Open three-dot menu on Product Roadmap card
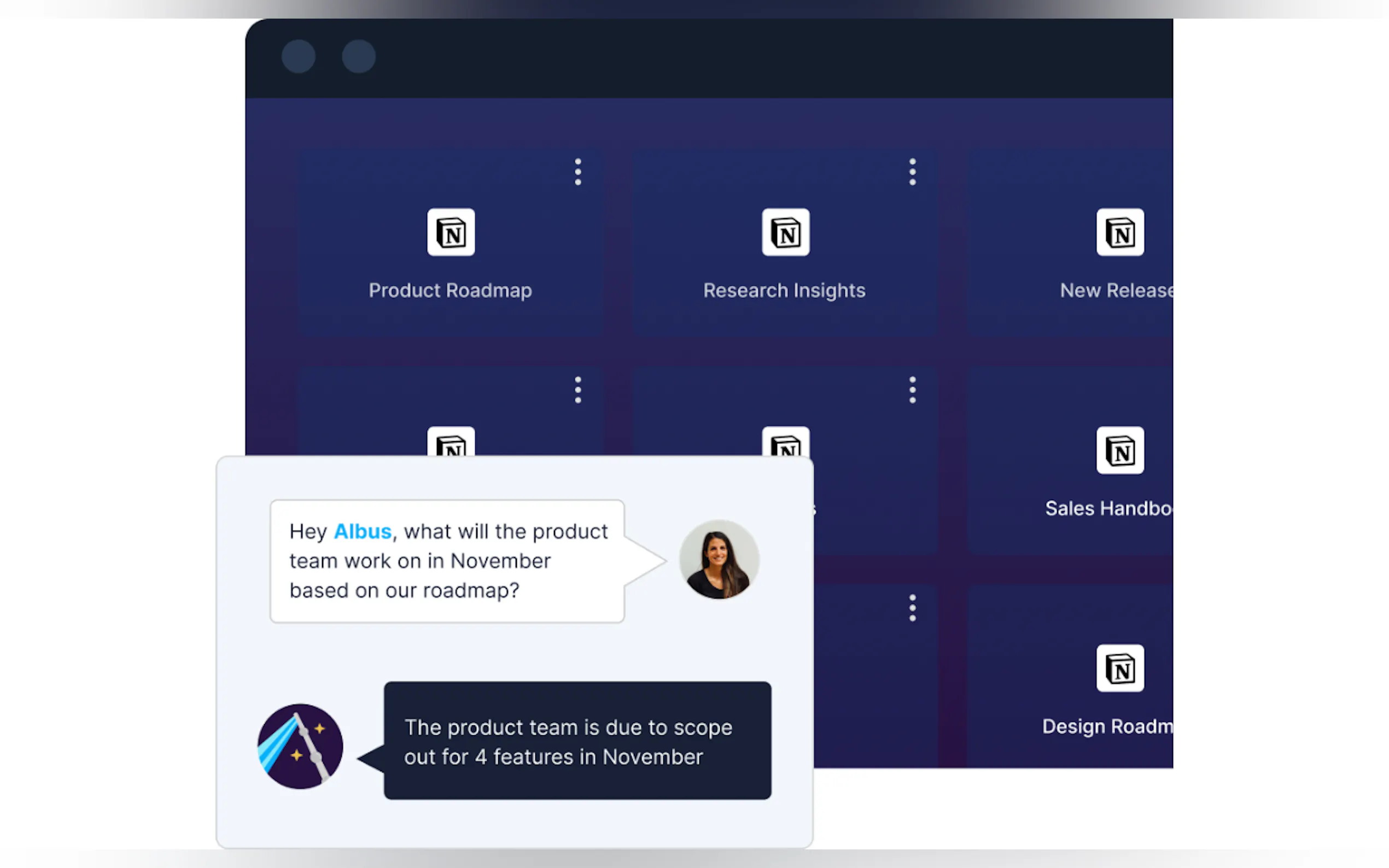Screen dimensions: 1389x868 point(577,172)
